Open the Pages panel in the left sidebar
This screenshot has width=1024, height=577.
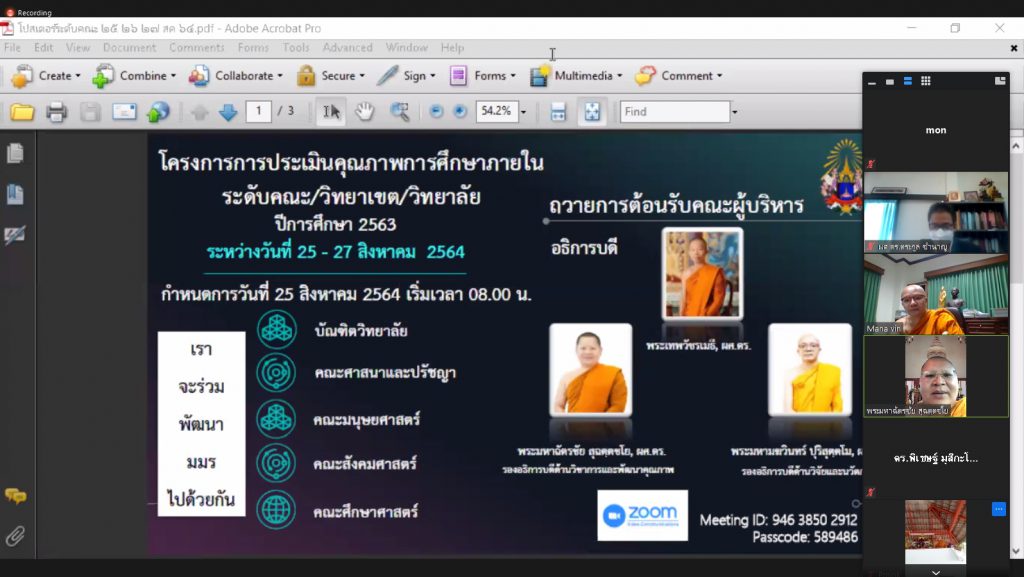tap(15, 153)
